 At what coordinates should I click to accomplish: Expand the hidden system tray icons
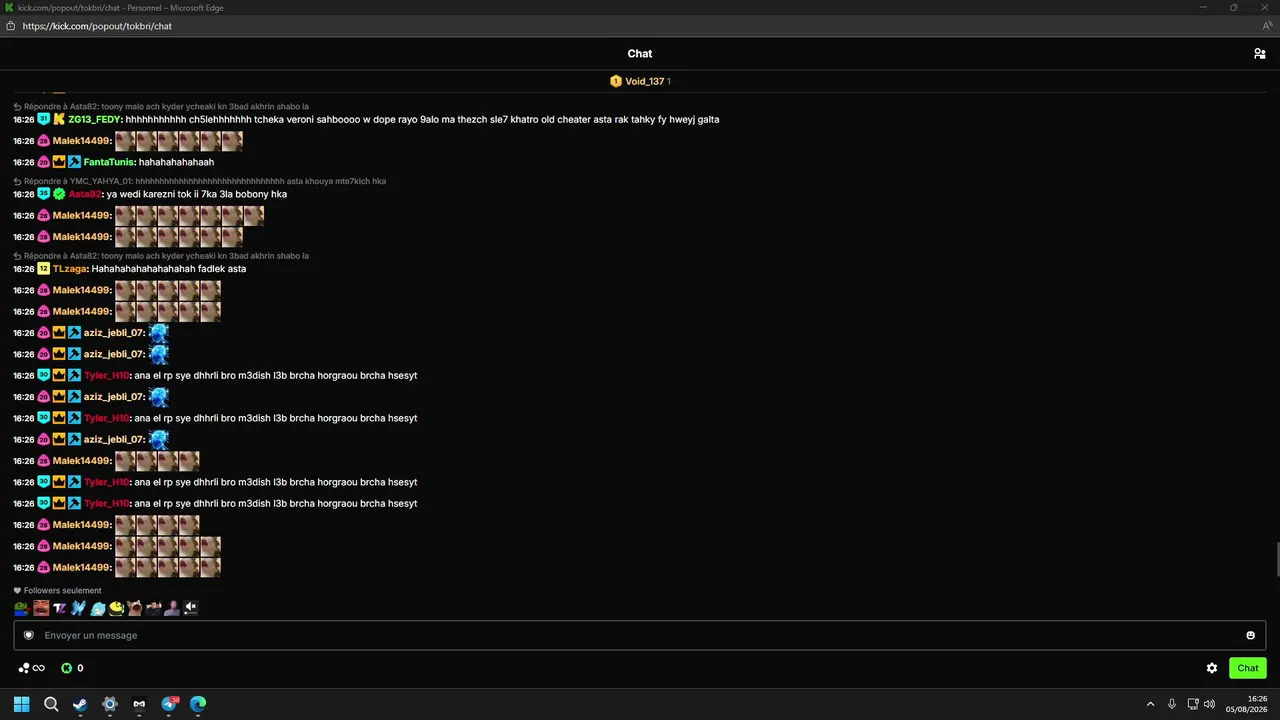click(x=1150, y=704)
